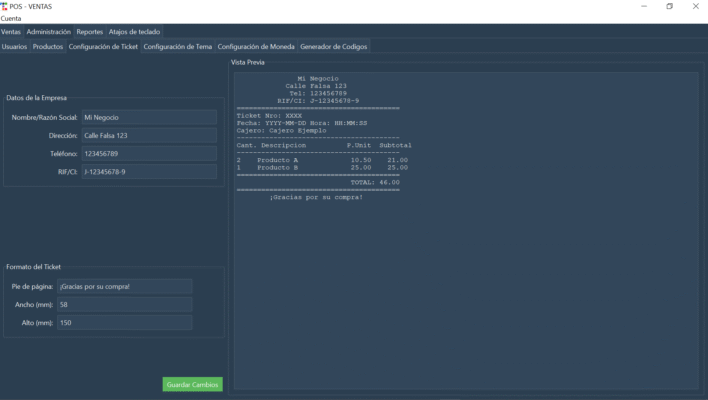Click the '¡Gracias por su compra!' preview footer
This screenshot has height=400, width=708.
316,197
